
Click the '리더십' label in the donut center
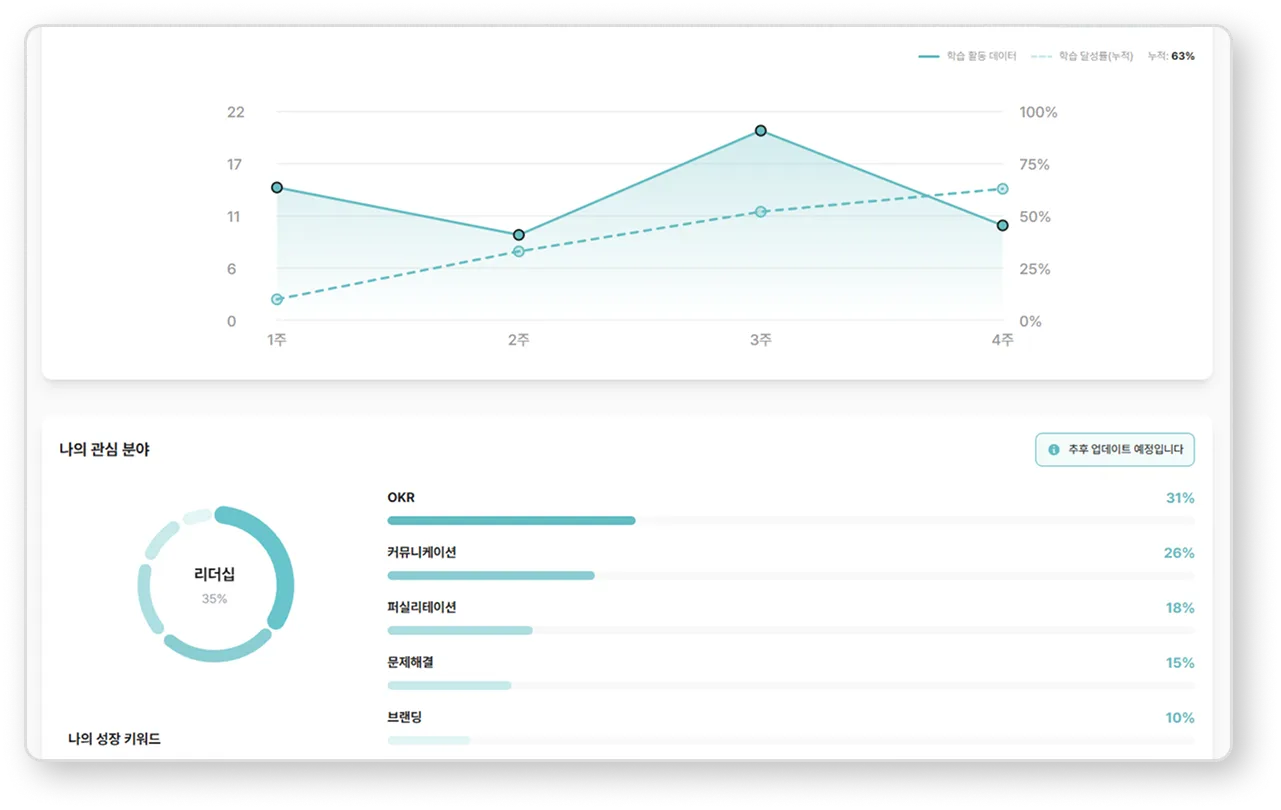click(215, 575)
